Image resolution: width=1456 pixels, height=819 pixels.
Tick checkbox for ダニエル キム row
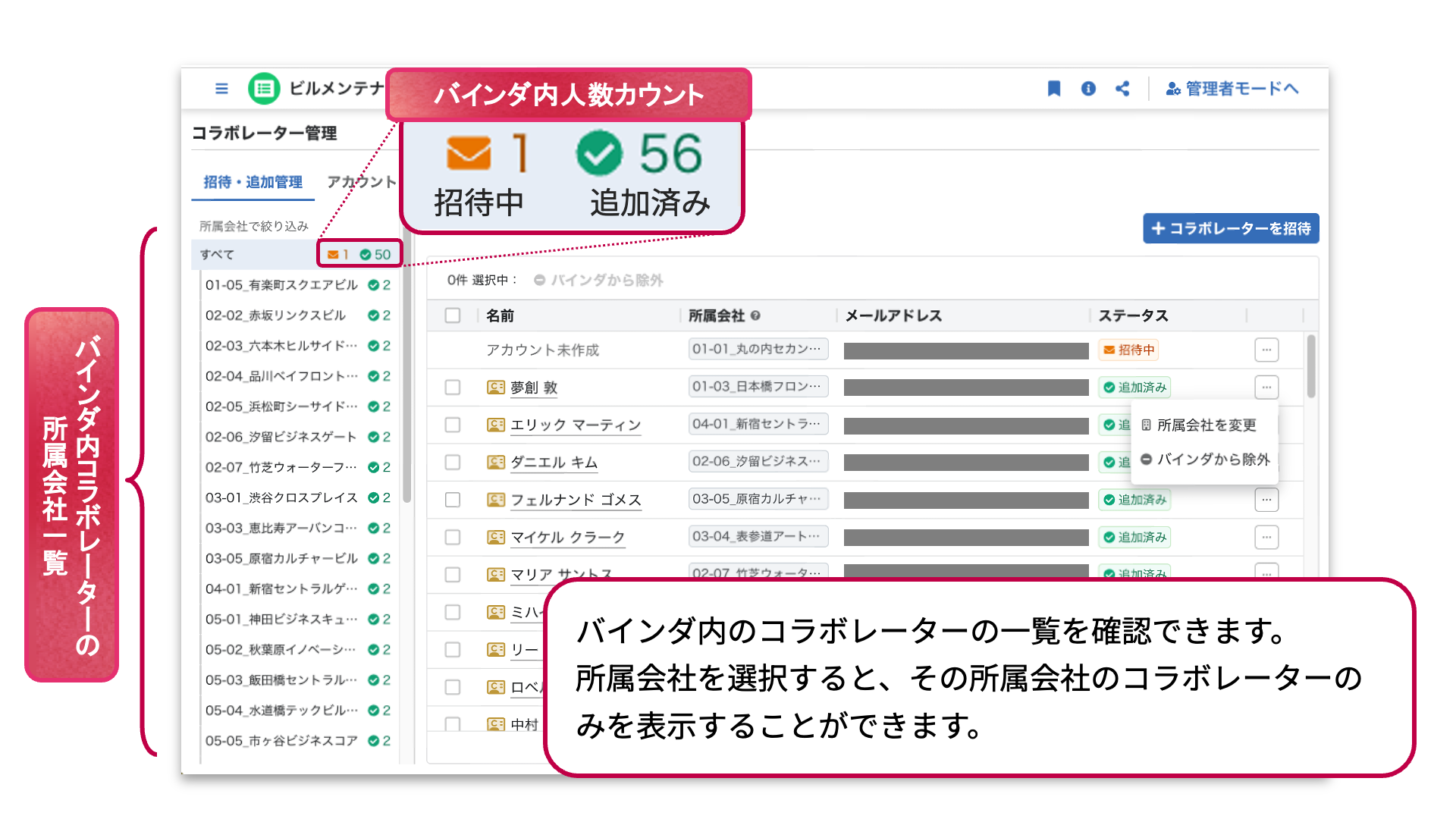pyautogui.click(x=453, y=462)
